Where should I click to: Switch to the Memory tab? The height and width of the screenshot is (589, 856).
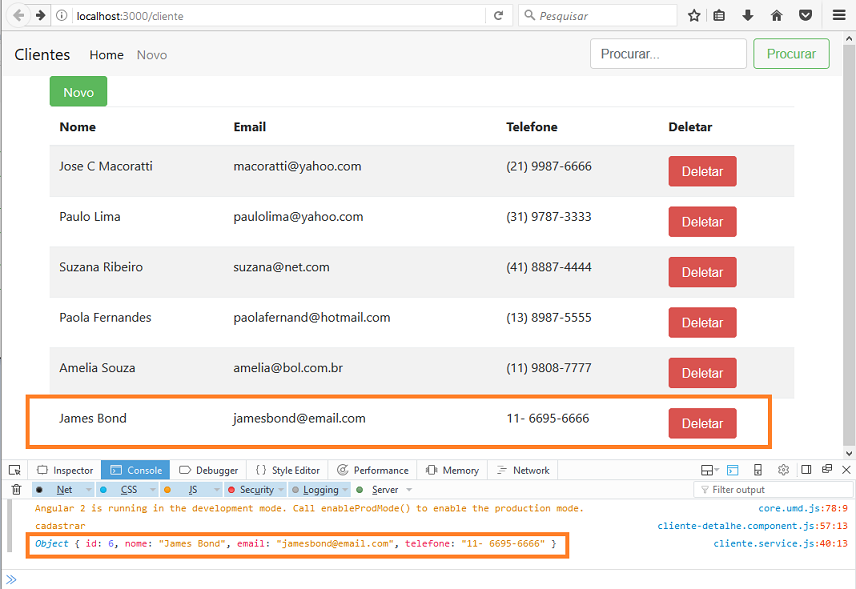tap(452, 470)
